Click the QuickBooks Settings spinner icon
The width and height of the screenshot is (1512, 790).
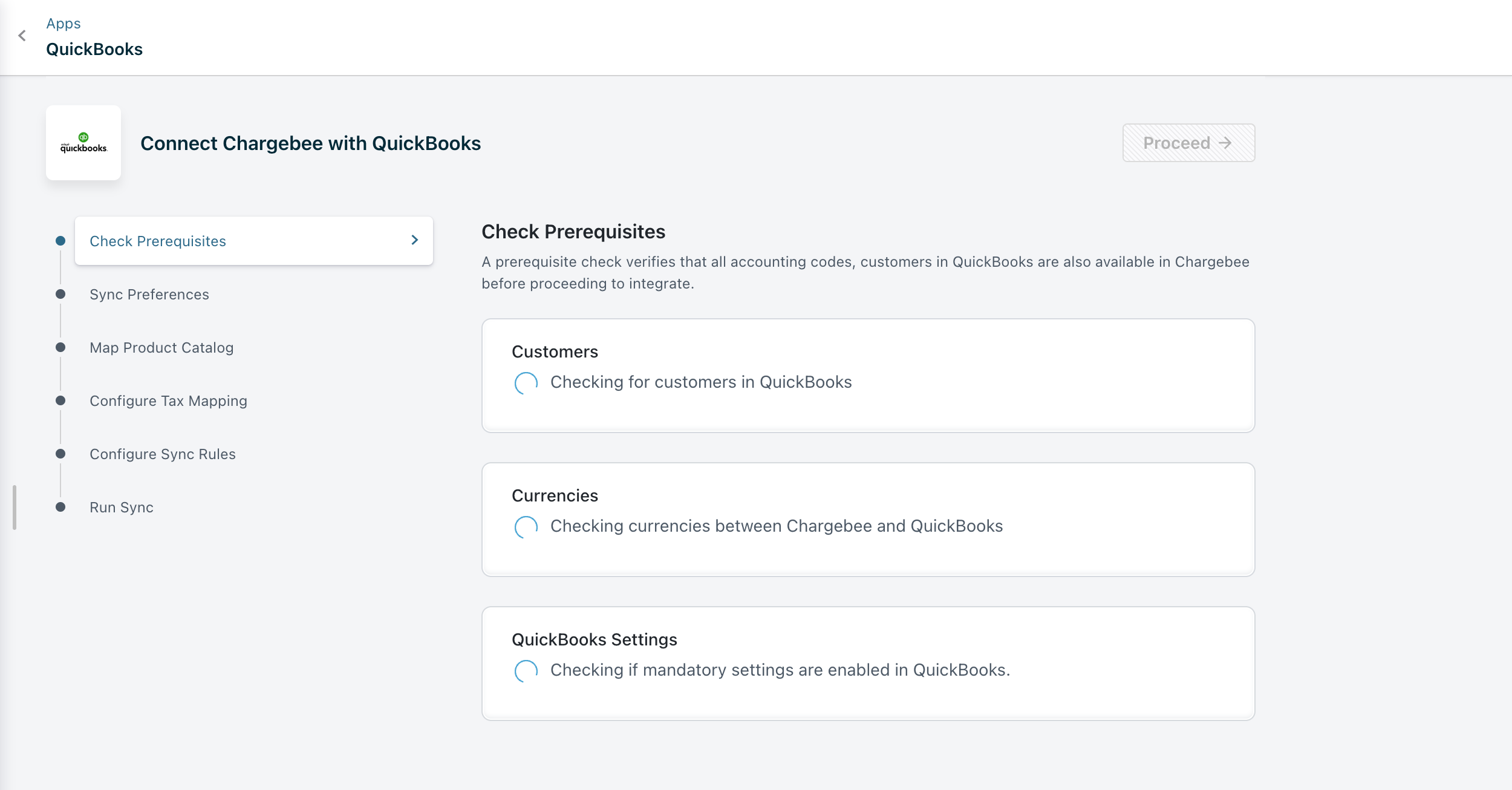[526, 671]
